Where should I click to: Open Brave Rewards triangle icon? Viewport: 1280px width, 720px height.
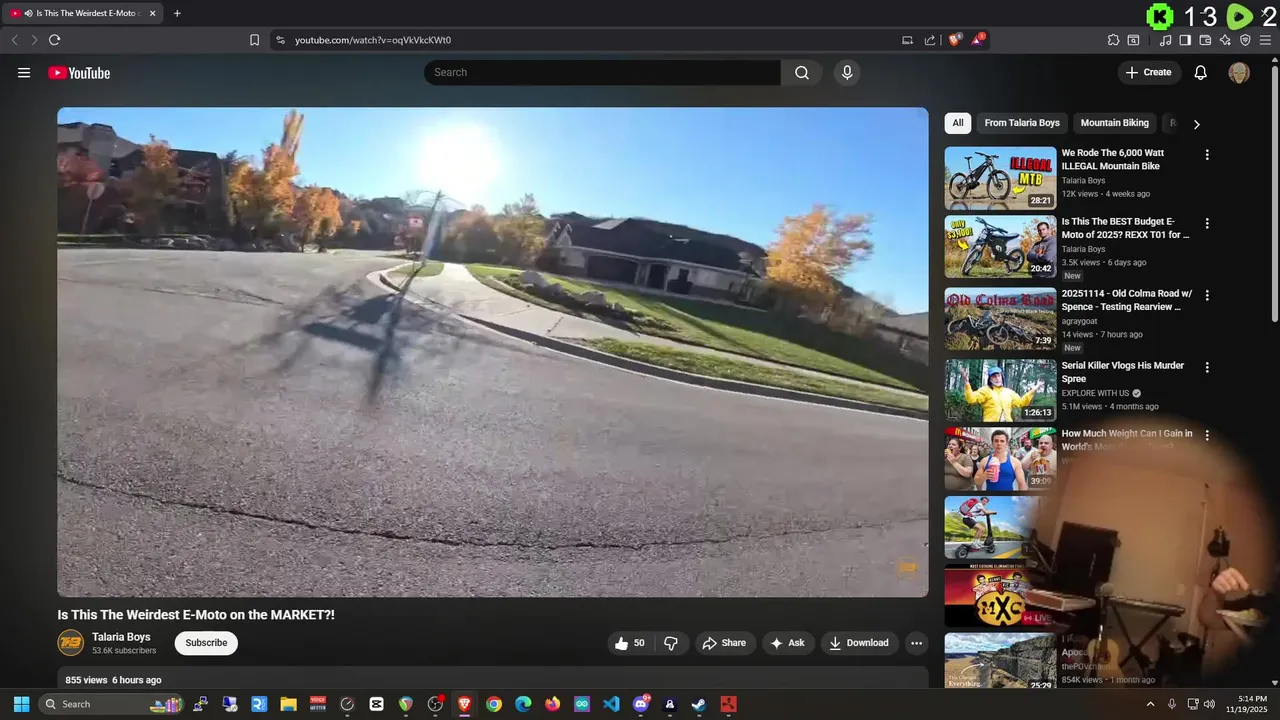point(978,39)
